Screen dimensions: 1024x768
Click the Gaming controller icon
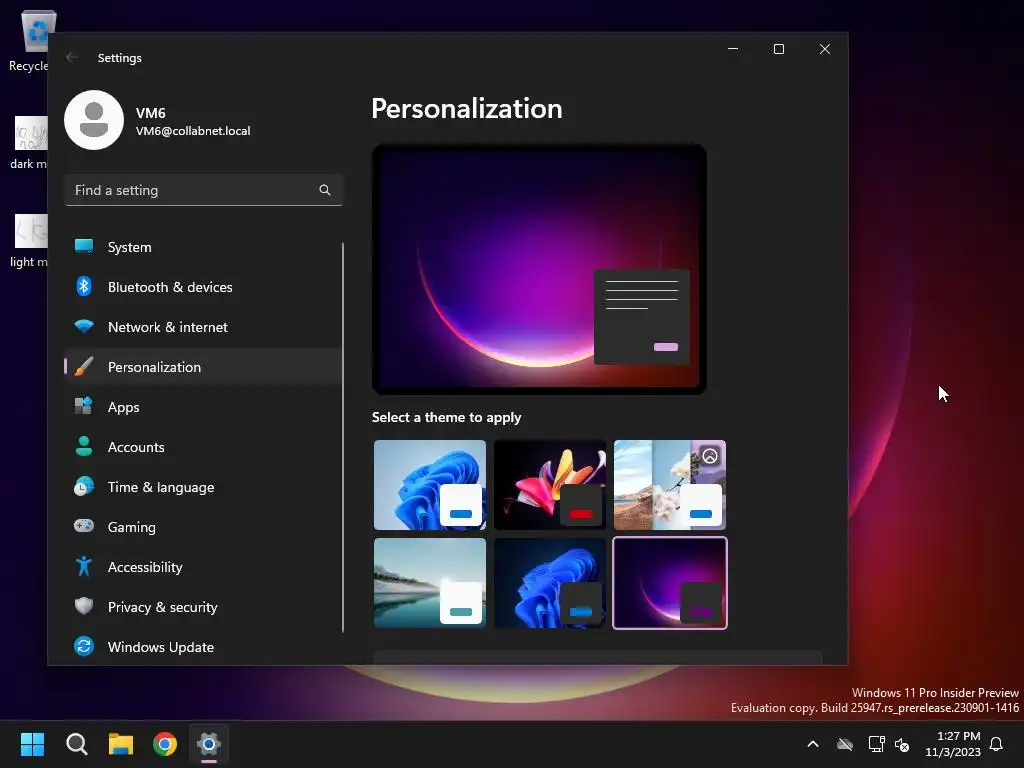[84, 526]
